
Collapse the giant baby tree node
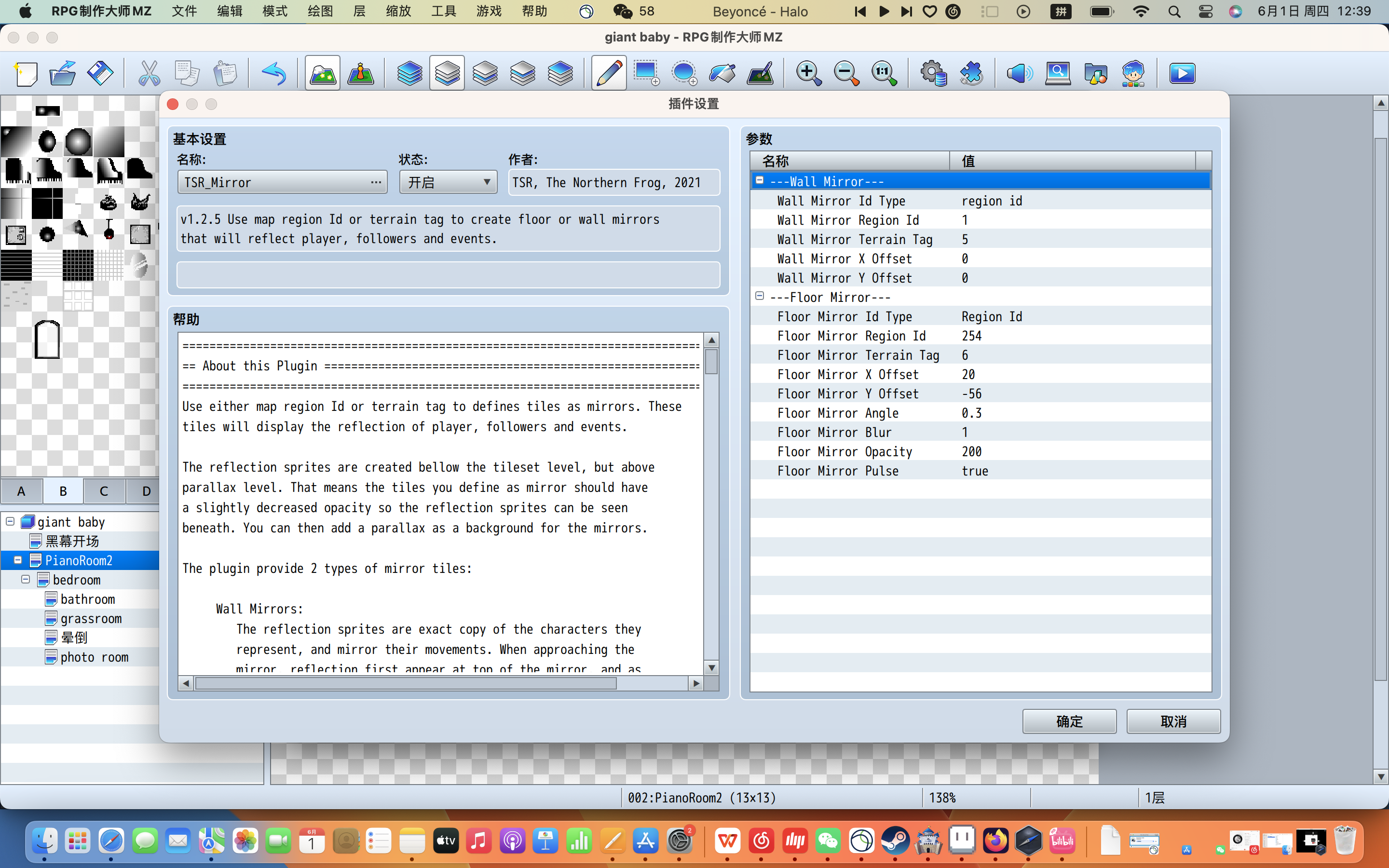(10, 521)
